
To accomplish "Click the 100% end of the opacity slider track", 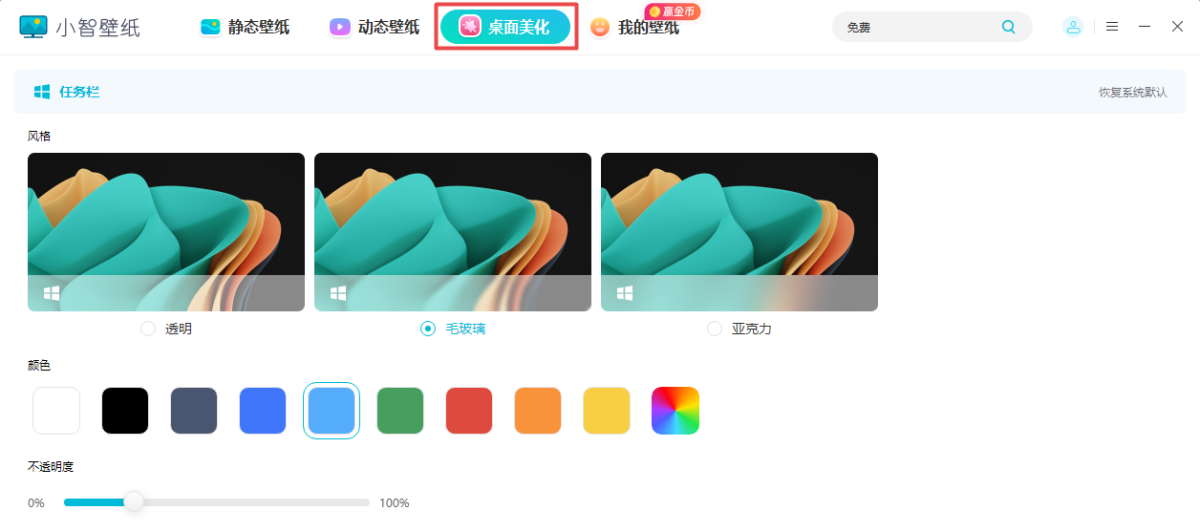I will (x=367, y=502).
